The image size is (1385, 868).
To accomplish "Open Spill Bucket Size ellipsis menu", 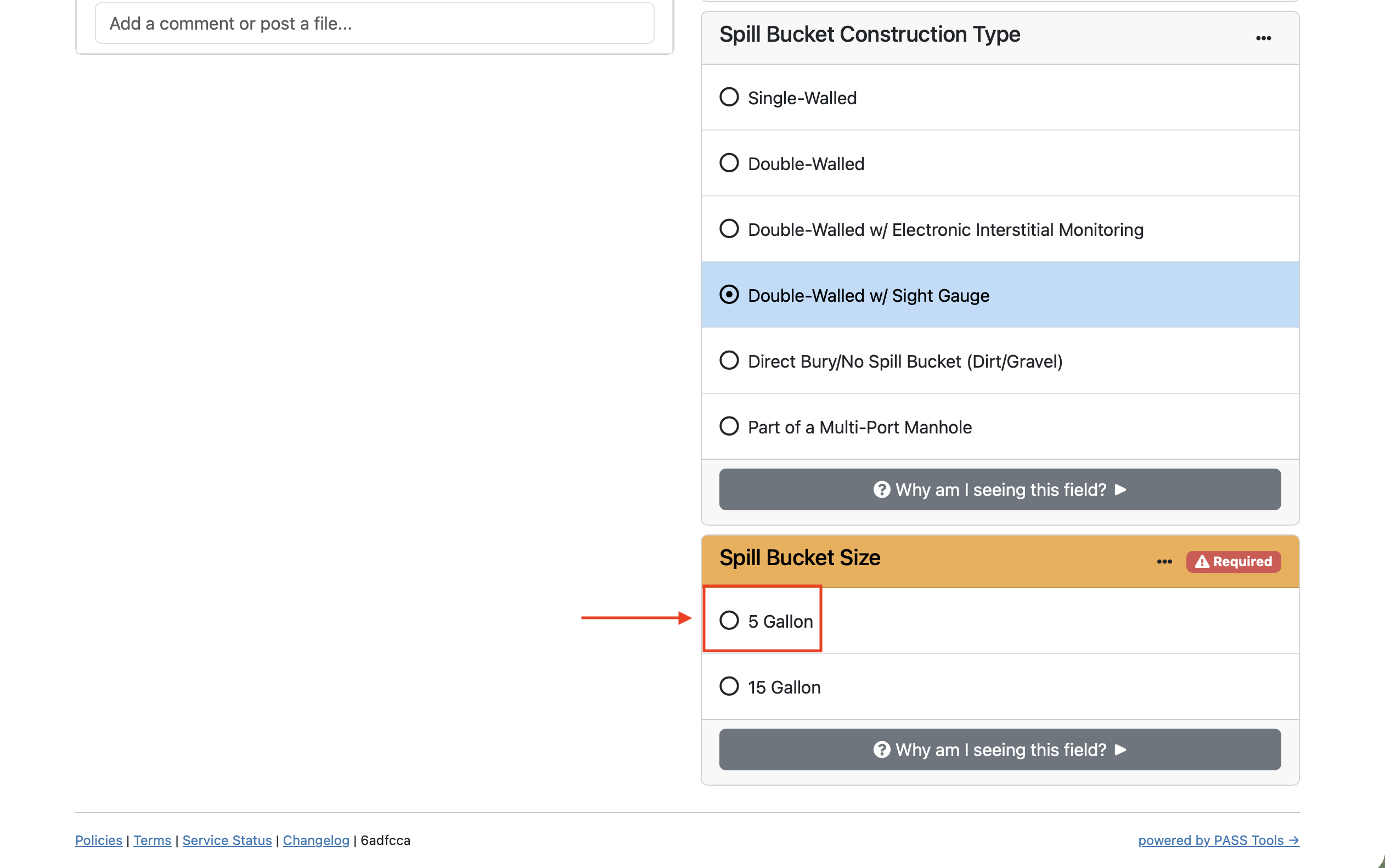I will 1164,561.
